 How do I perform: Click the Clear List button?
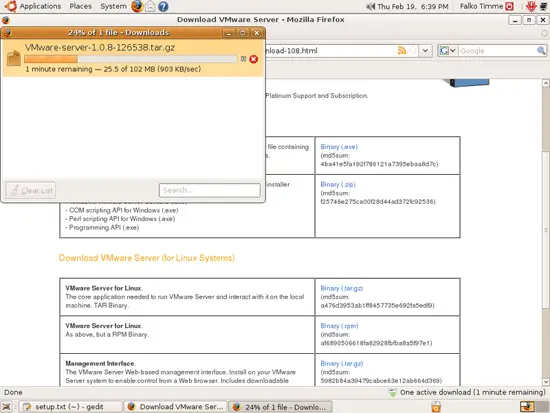[x=31, y=191]
